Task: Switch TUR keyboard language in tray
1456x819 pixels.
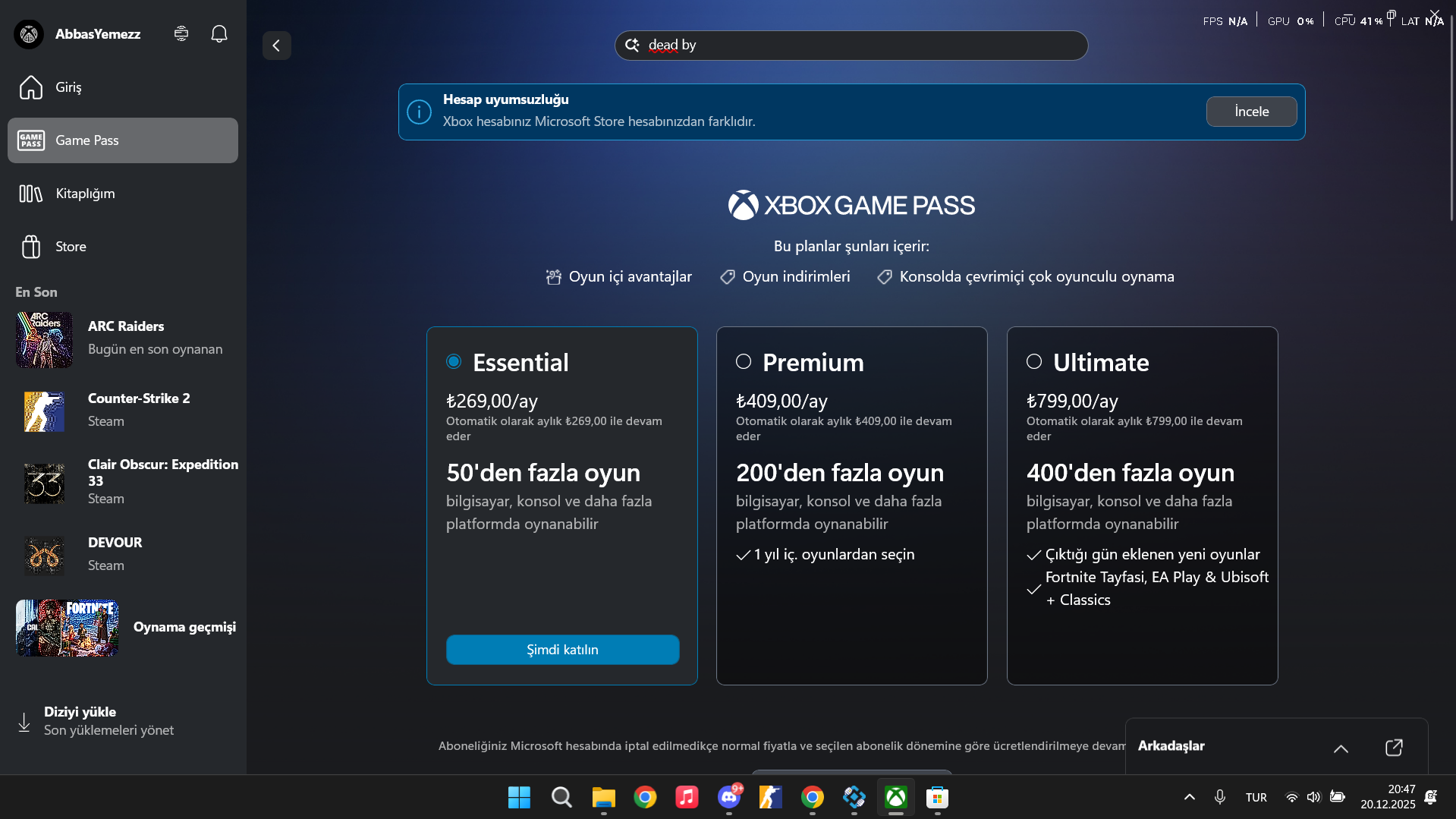Action: click(1256, 798)
